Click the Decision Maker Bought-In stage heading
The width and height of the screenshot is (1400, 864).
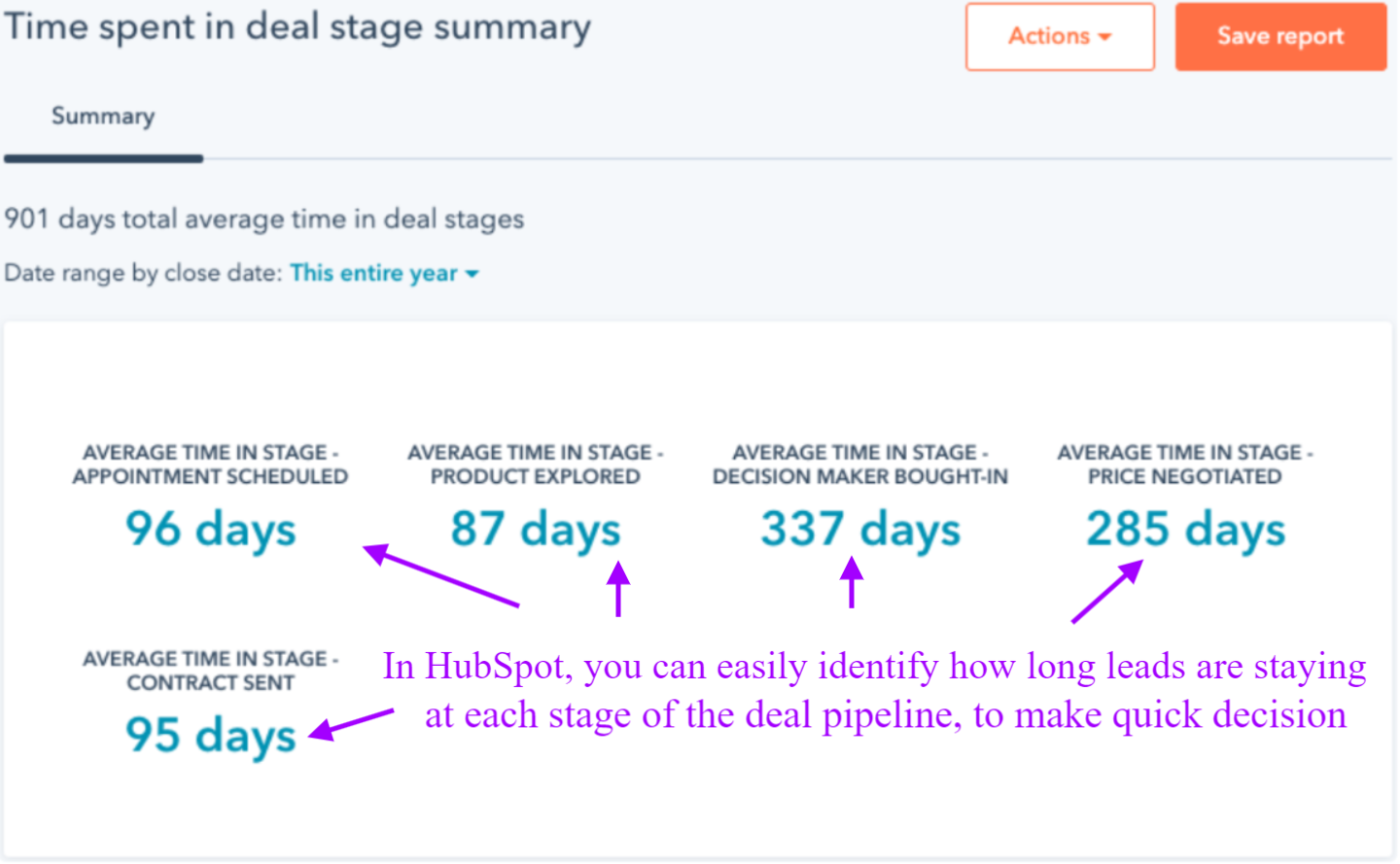click(x=859, y=464)
